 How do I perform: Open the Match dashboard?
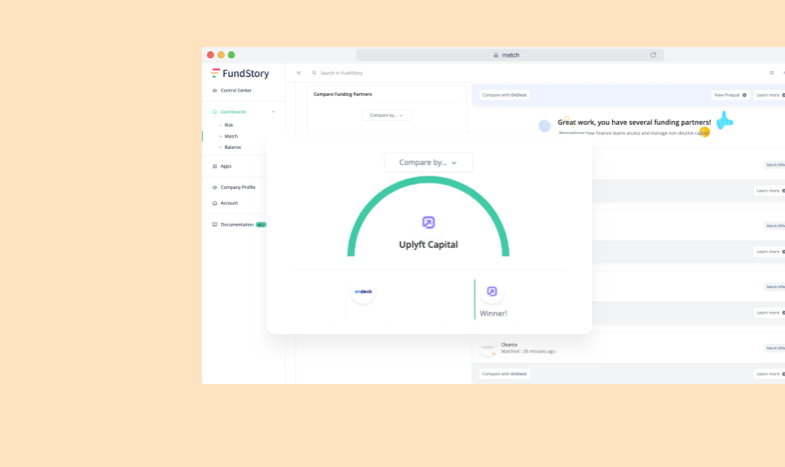click(x=231, y=136)
